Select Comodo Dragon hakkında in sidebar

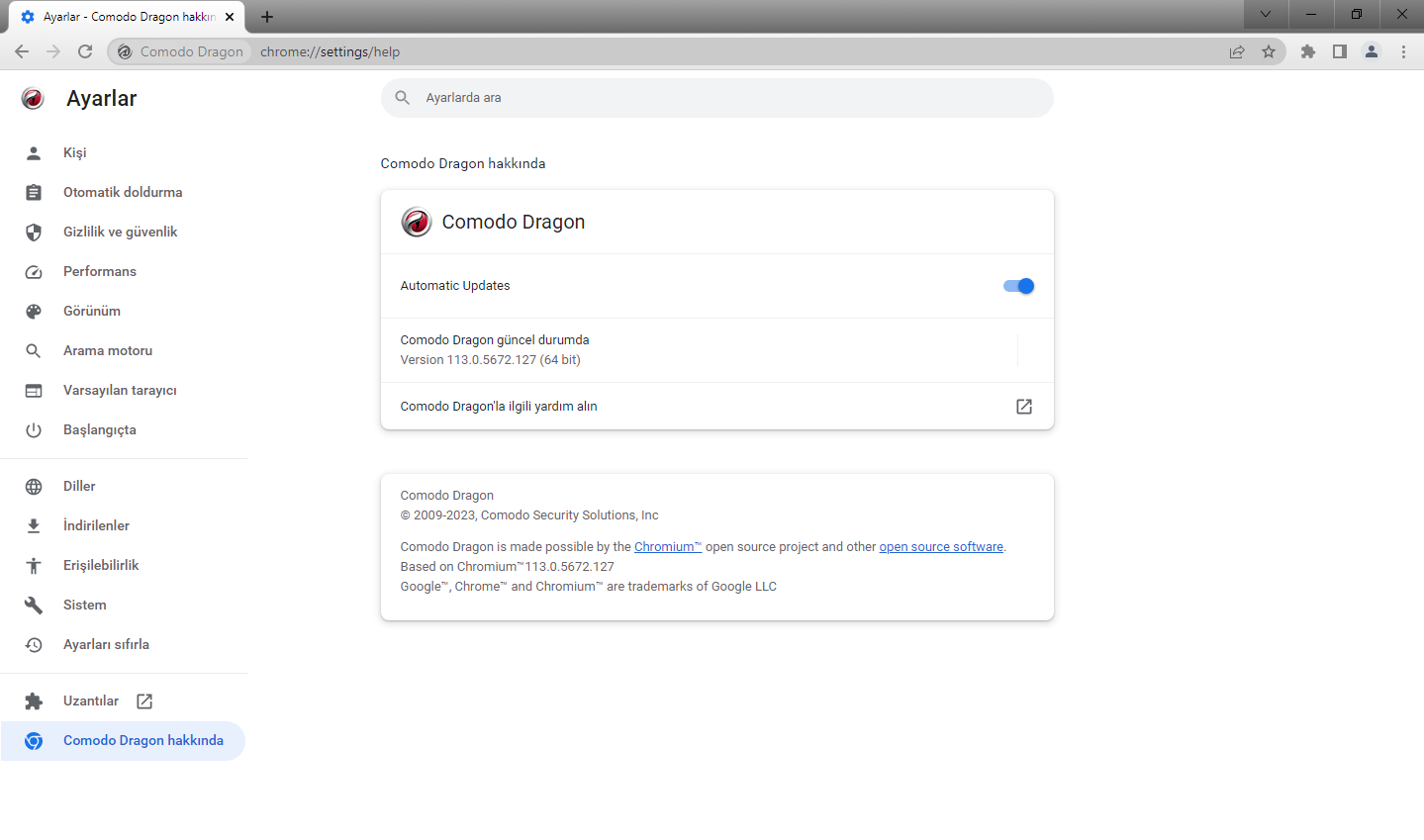123,740
